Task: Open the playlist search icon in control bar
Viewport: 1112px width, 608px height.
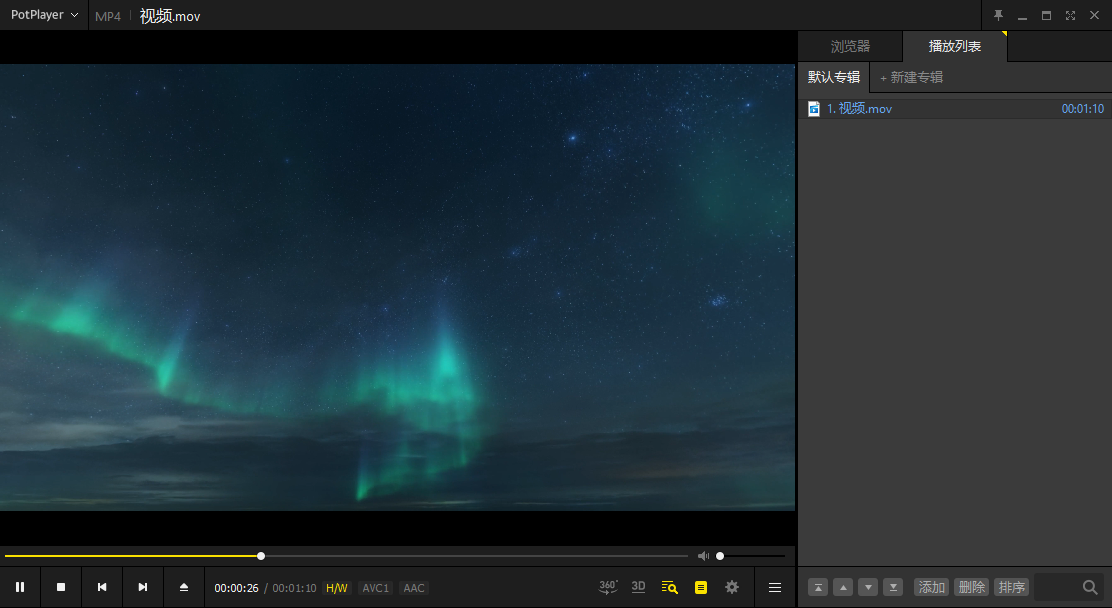Action: click(x=669, y=587)
